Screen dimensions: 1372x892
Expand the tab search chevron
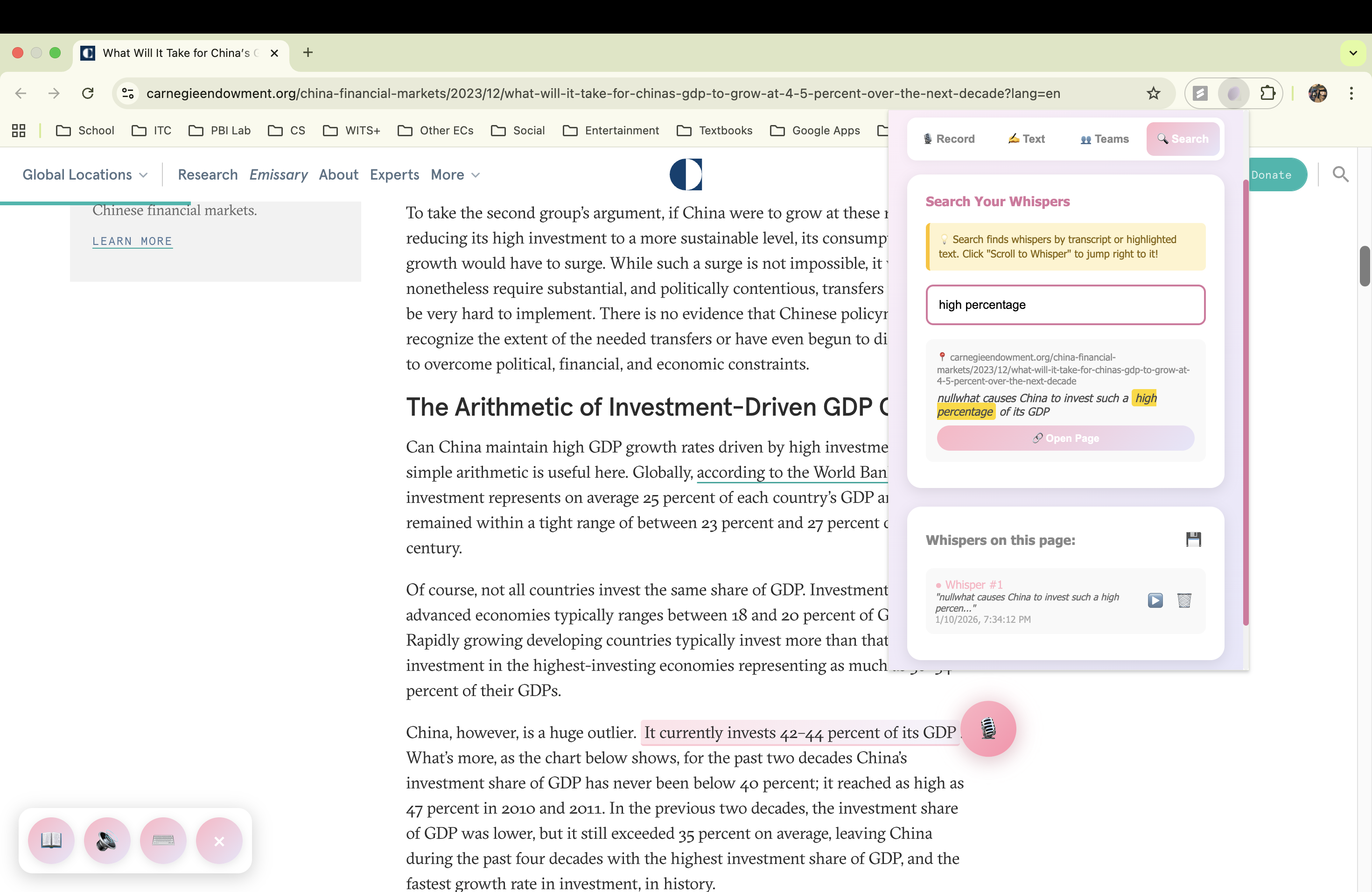click(x=1353, y=53)
